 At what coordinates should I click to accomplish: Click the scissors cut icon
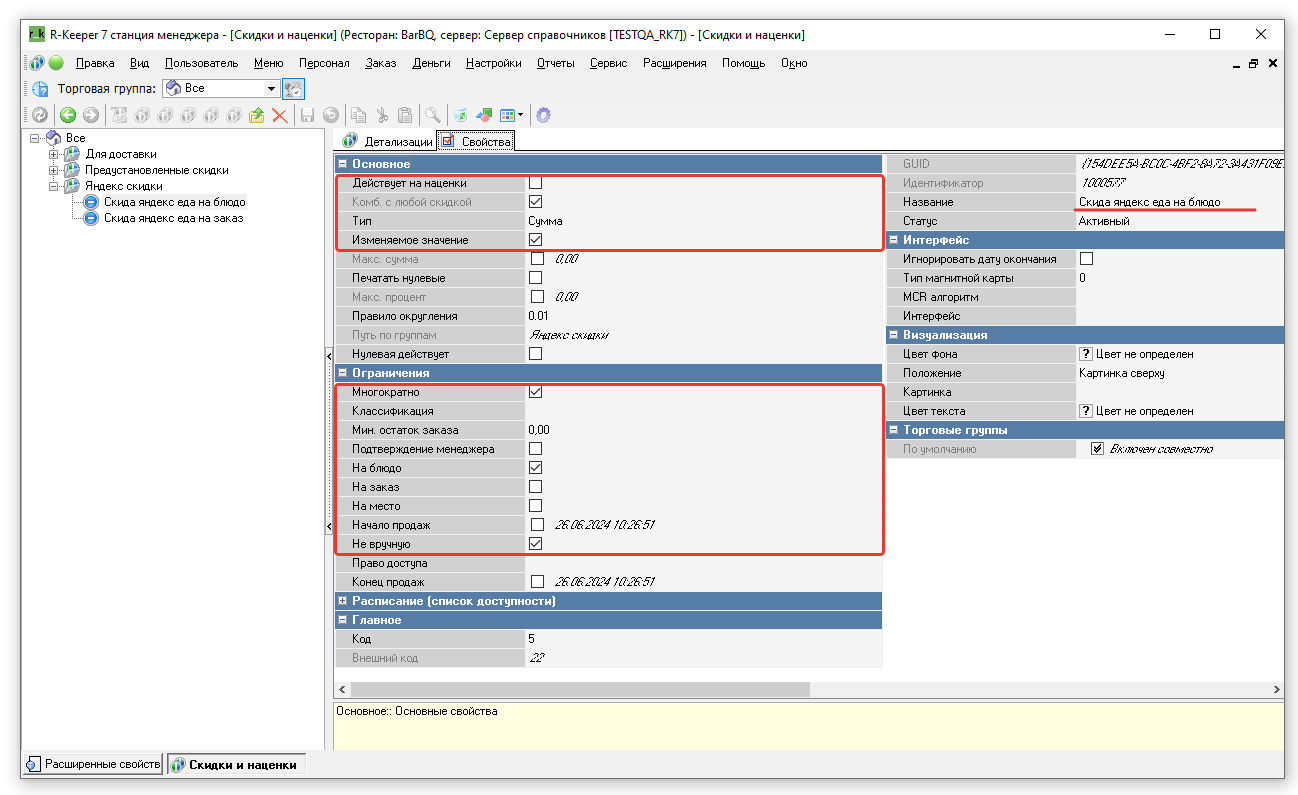381,115
